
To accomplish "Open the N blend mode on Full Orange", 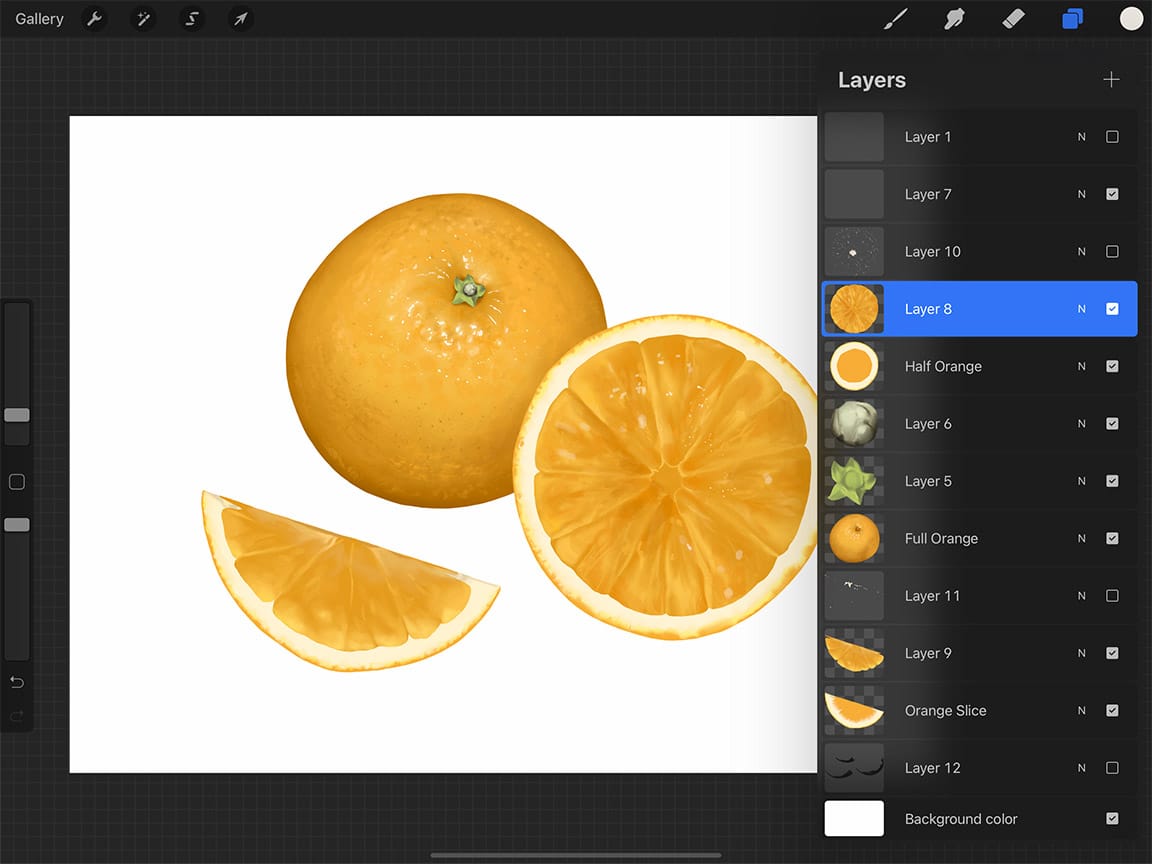I will click(x=1081, y=538).
